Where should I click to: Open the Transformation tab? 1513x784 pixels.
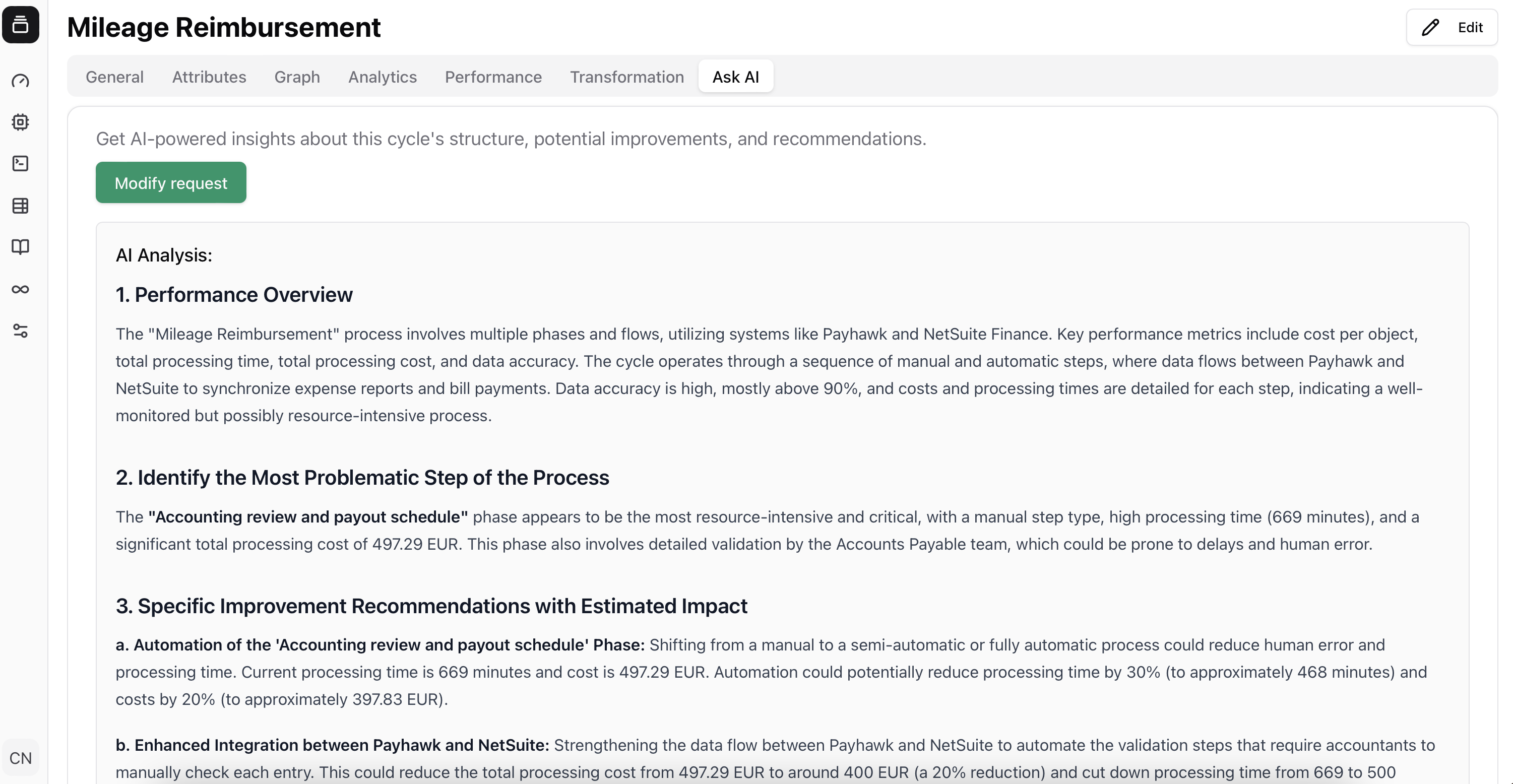tap(626, 77)
